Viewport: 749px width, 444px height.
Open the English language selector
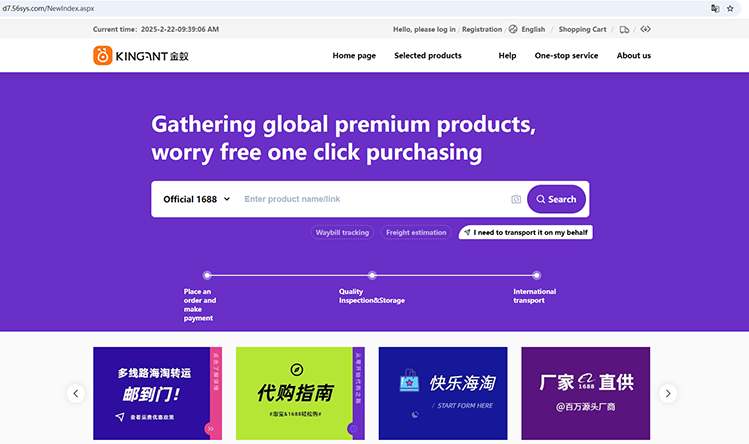pyautogui.click(x=533, y=29)
